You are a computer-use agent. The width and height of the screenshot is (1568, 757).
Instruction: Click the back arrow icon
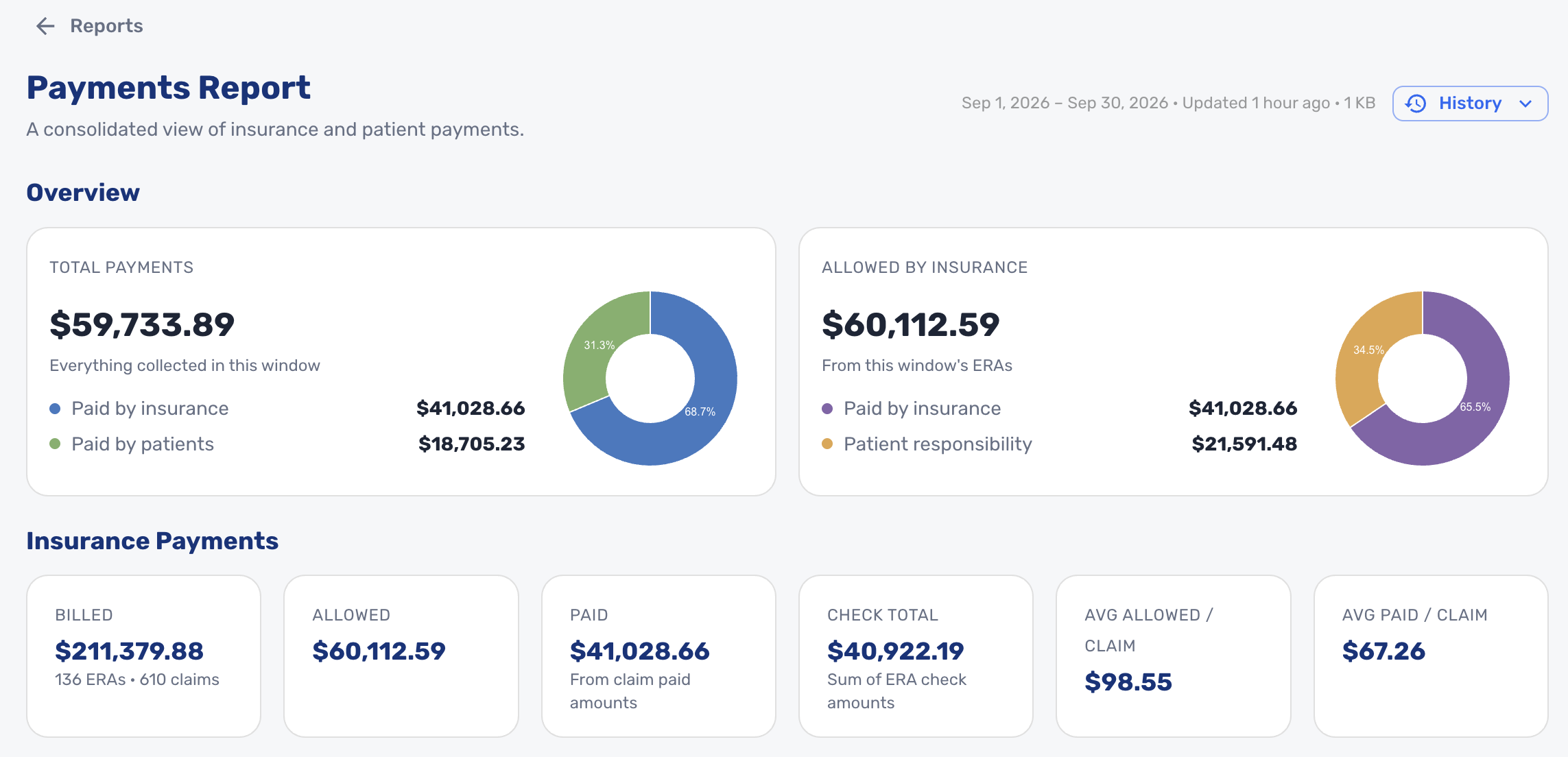pyautogui.click(x=45, y=26)
